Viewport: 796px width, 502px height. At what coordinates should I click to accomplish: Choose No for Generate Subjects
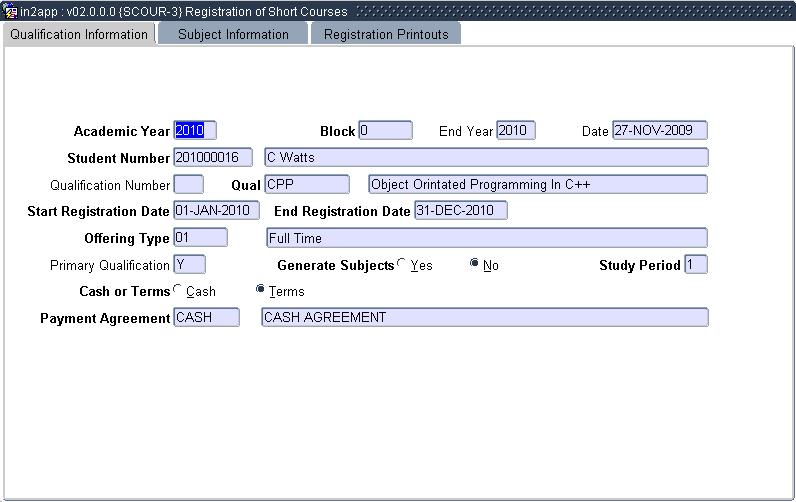(x=475, y=264)
